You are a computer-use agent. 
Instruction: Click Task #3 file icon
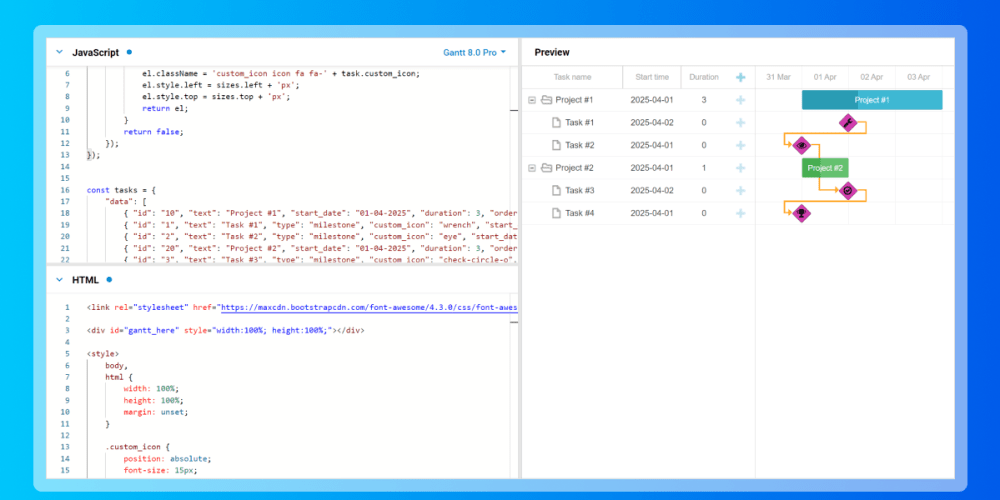[x=556, y=191]
